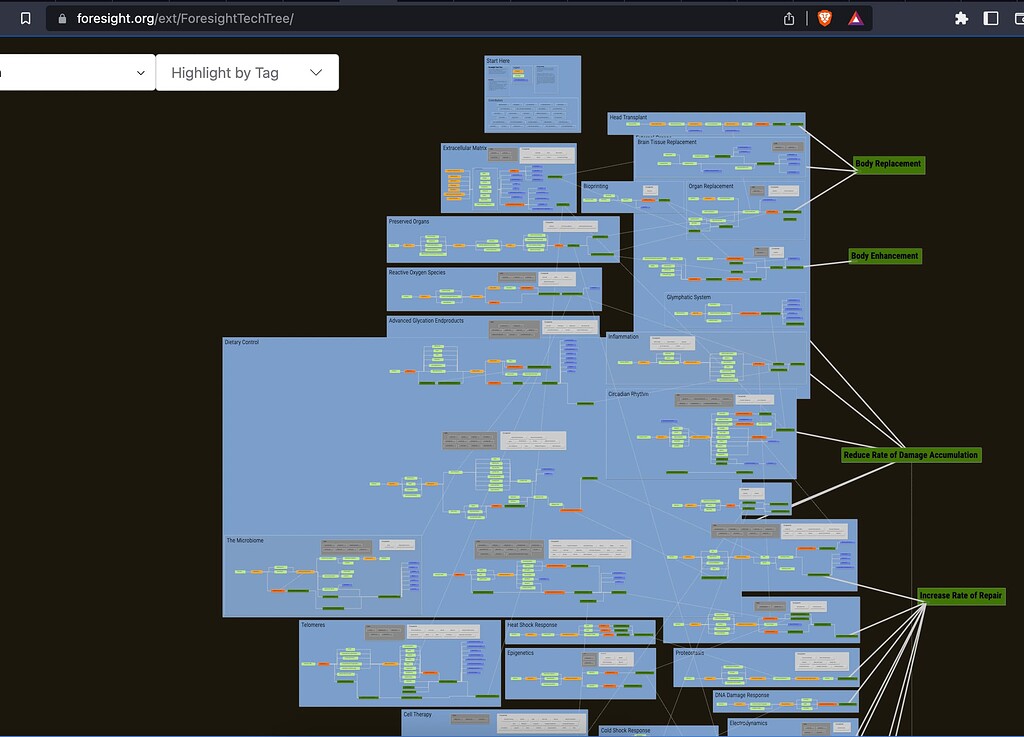Screen dimensions: 1024x737
Task: Select the Extracellular Matrix section
Action: [509, 178]
